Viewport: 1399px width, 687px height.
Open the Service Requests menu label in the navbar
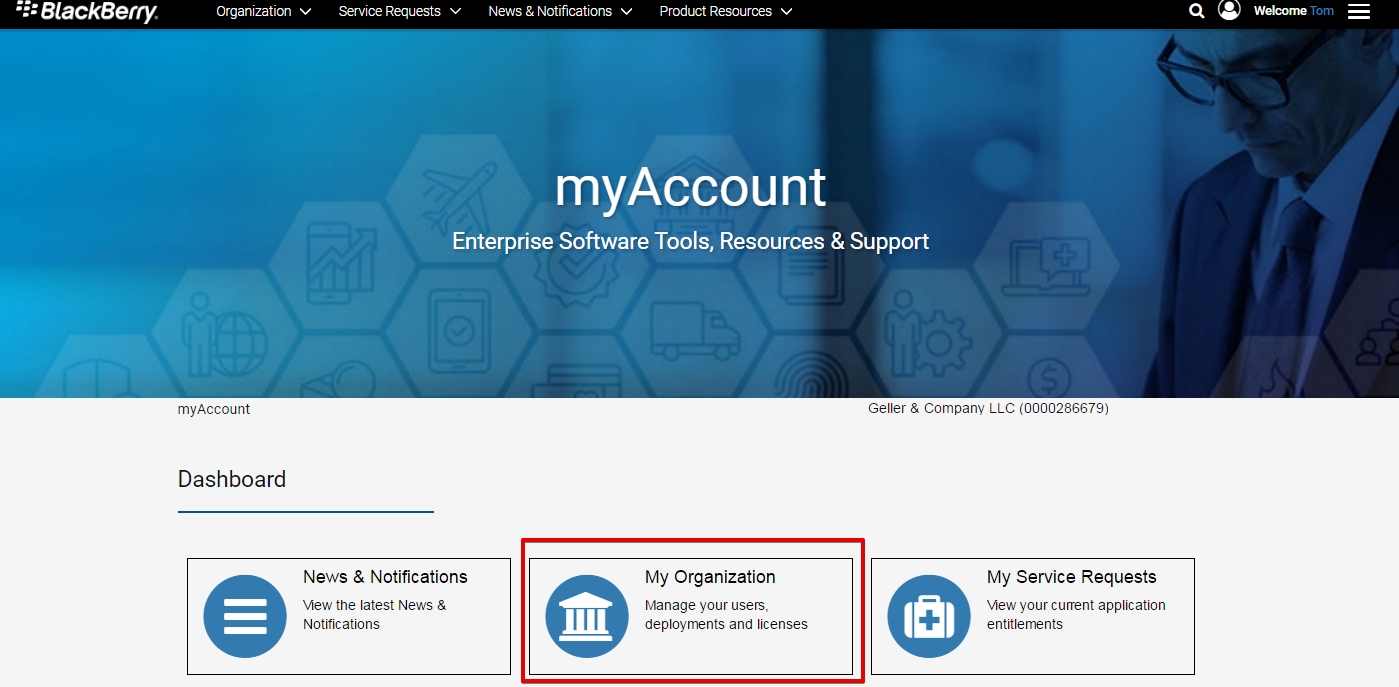click(x=389, y=11)
